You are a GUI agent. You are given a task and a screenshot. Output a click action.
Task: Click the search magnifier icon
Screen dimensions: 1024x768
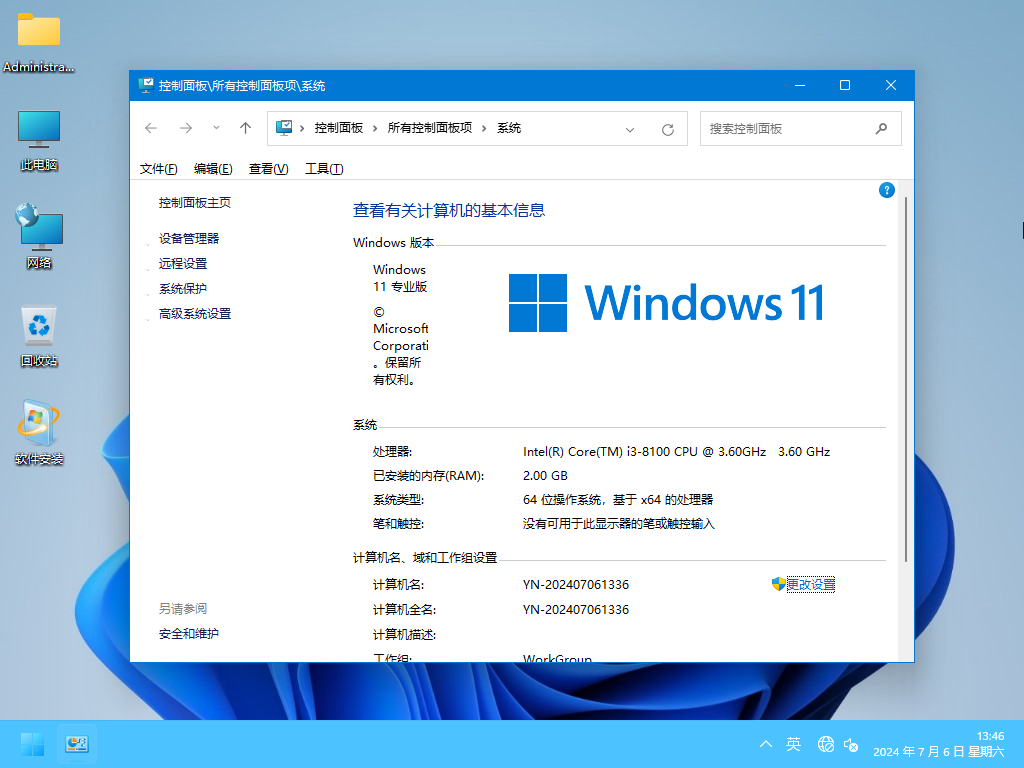(x=882, y=129)
